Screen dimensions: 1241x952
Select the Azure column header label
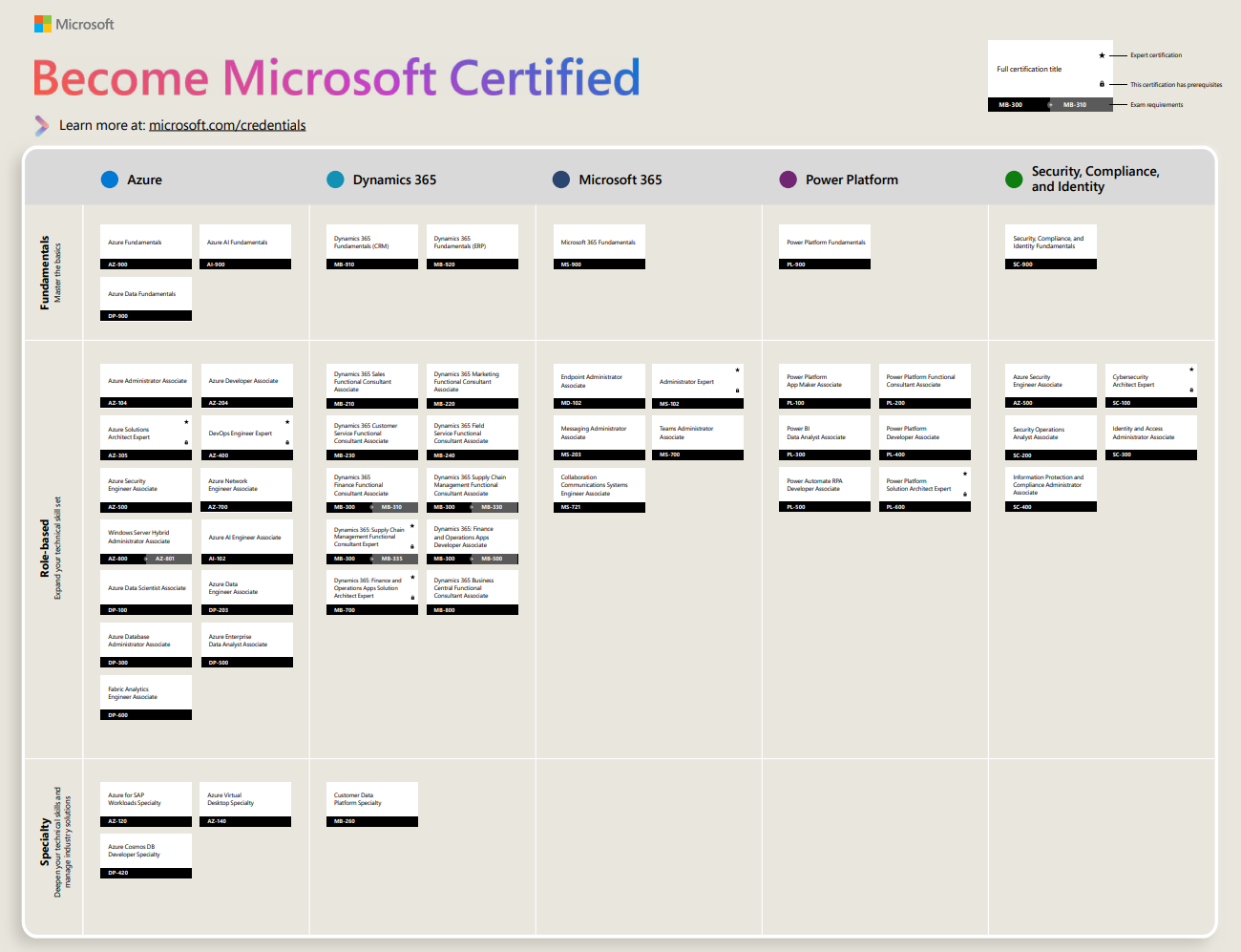(x=143, y=179)
